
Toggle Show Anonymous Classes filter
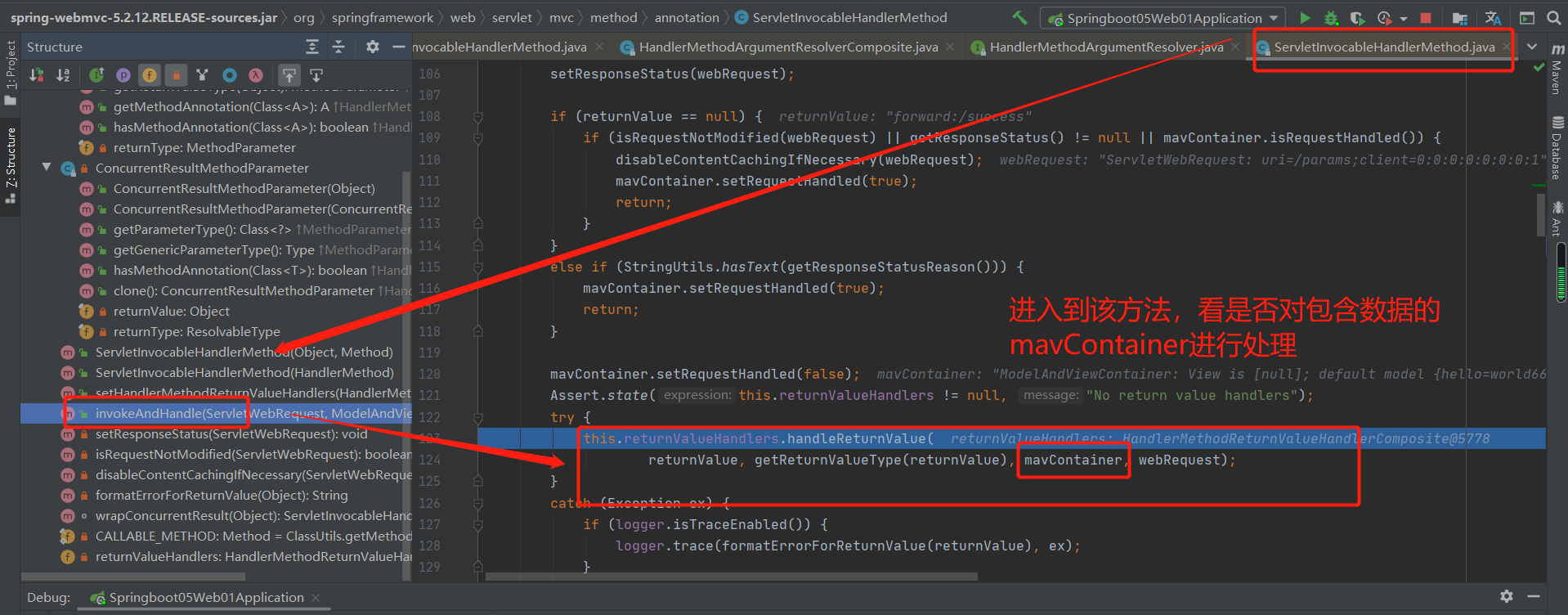coord(230,75)
